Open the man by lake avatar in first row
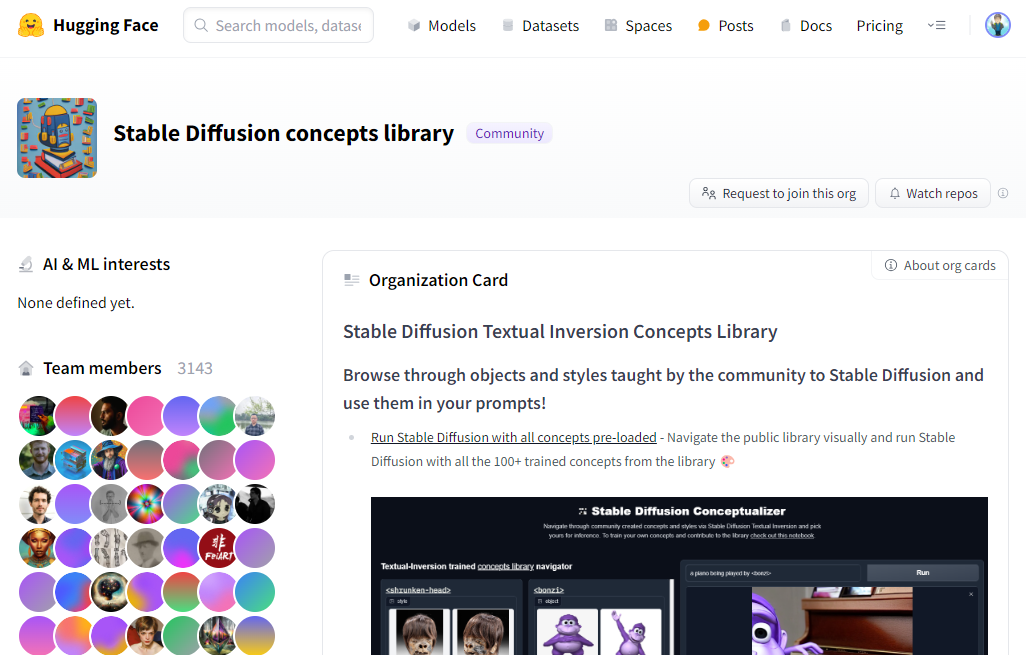 [x=255, y=416]
